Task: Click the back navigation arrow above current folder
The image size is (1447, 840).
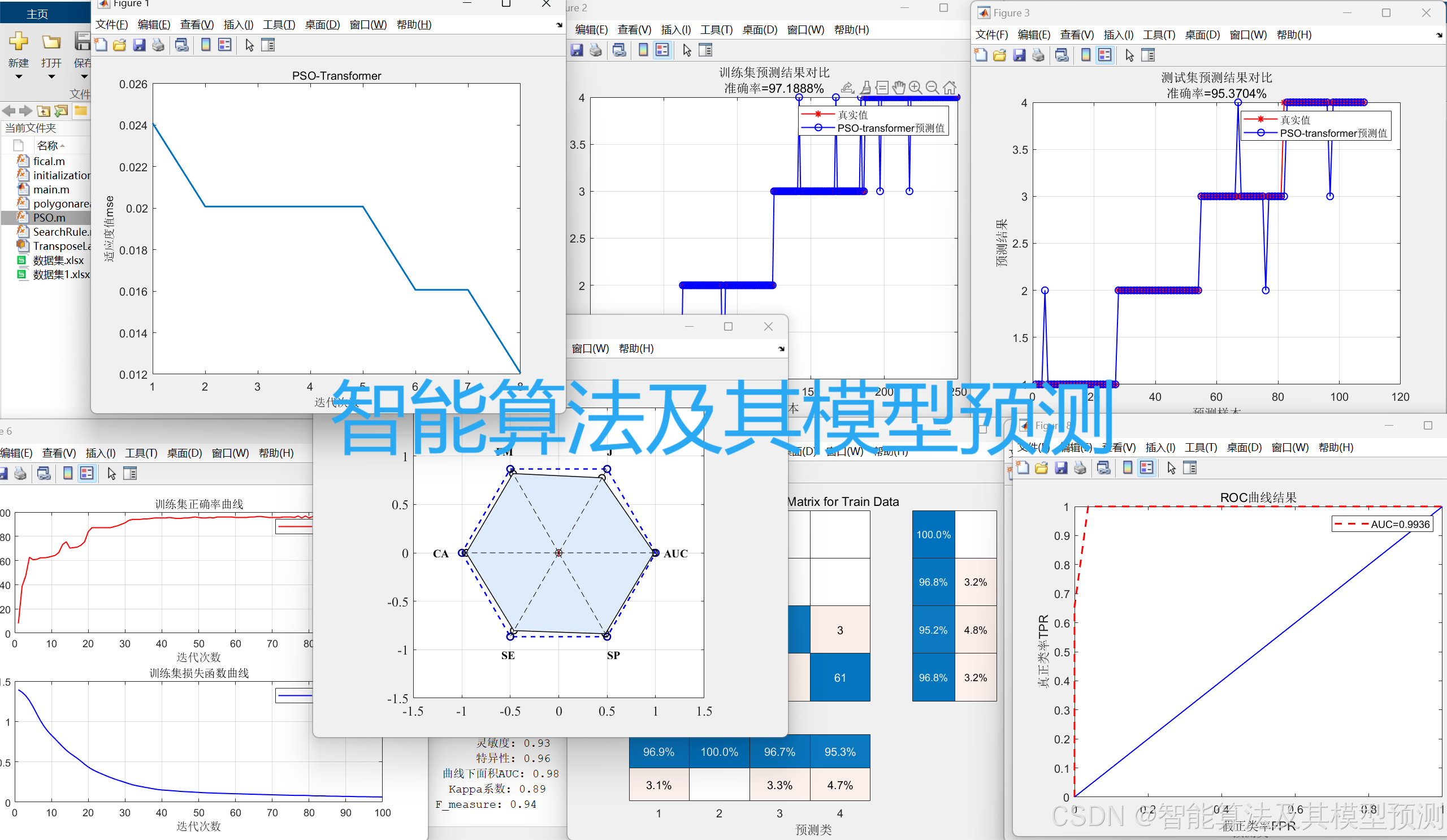Action: 8,111
